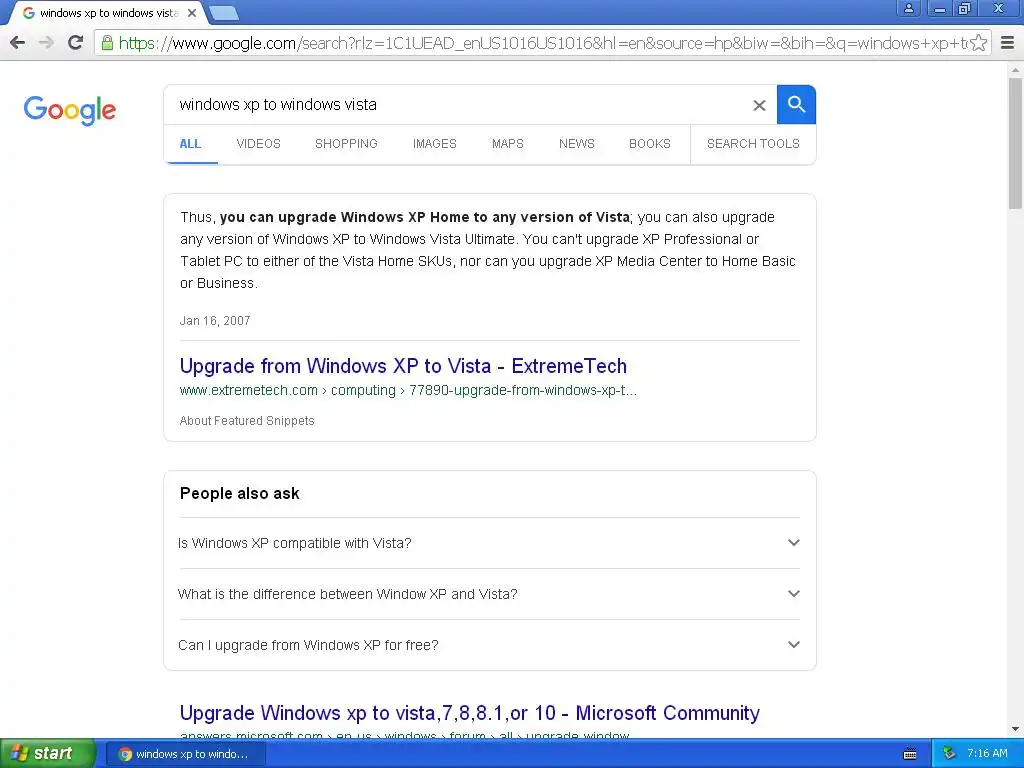The width and height of the screenshot is (1024, 768).
Task: Open SEARCH TOOLS
Action: click(753, 144)
